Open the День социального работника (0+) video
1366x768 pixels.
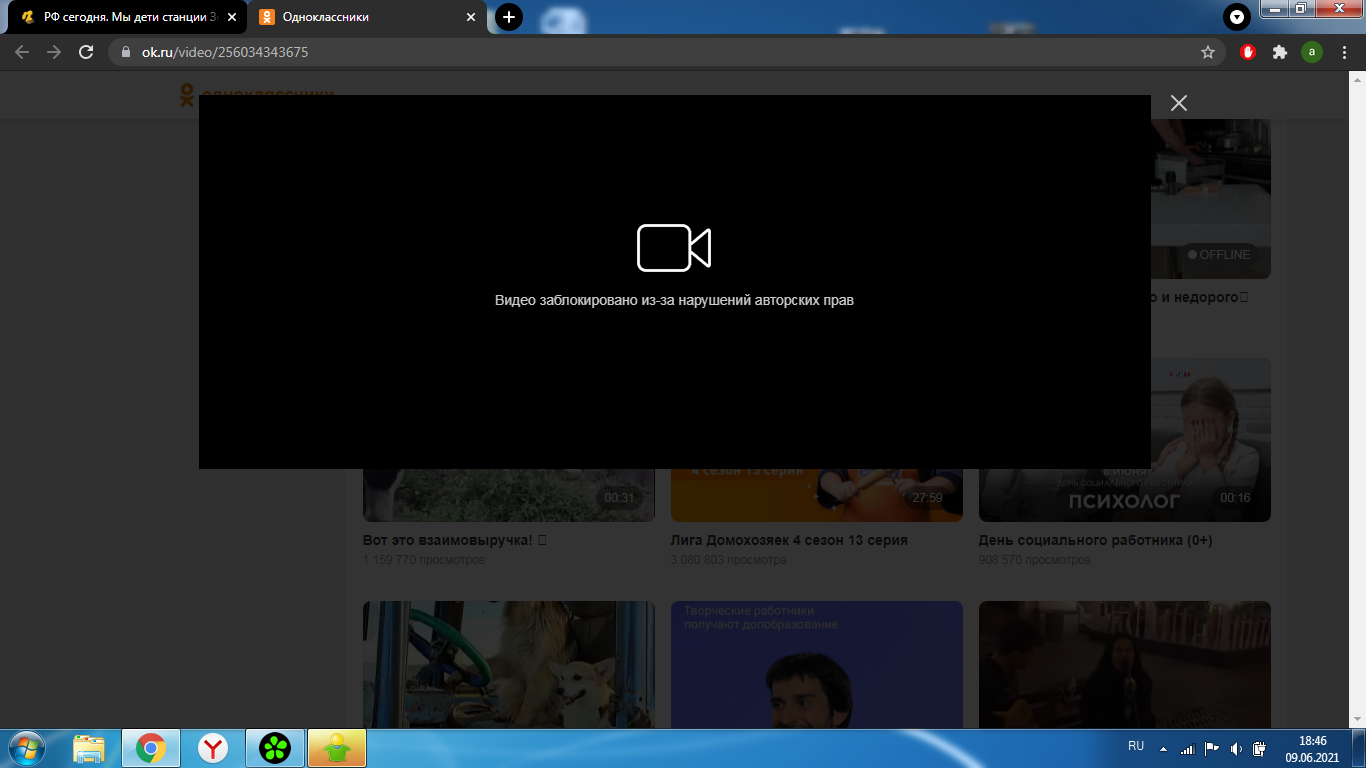pyautogui.click(x=1094, y=540)
